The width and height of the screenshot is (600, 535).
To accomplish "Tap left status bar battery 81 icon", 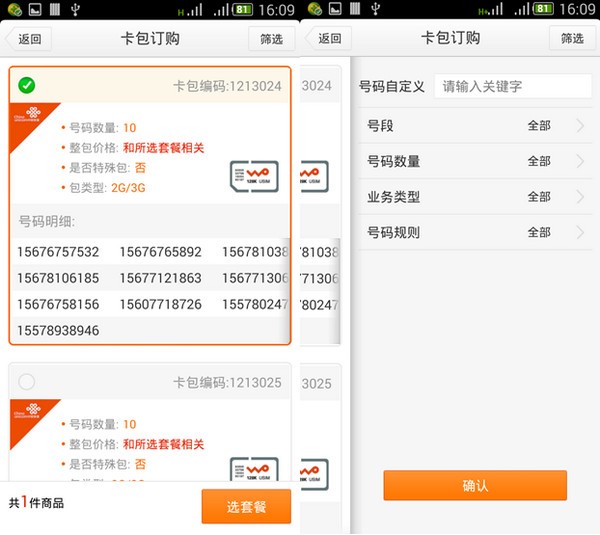I will tap(243, 9).
